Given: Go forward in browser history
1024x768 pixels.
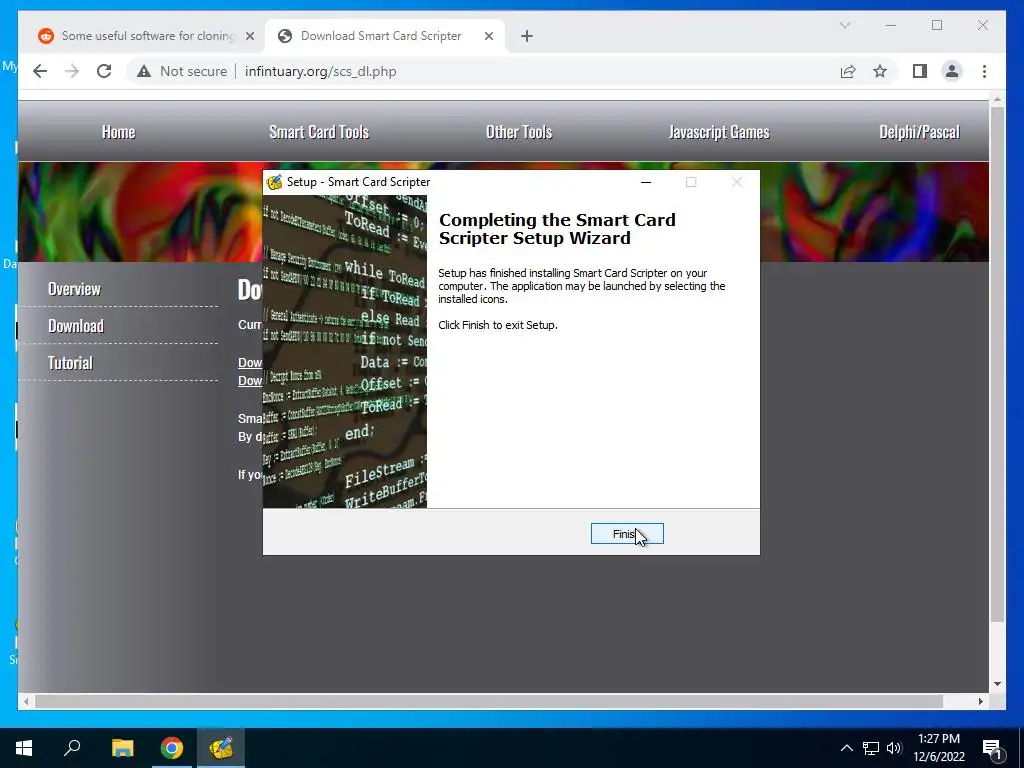Looking at the screenshot, I should pyautogui.click(x=72, y=71).
